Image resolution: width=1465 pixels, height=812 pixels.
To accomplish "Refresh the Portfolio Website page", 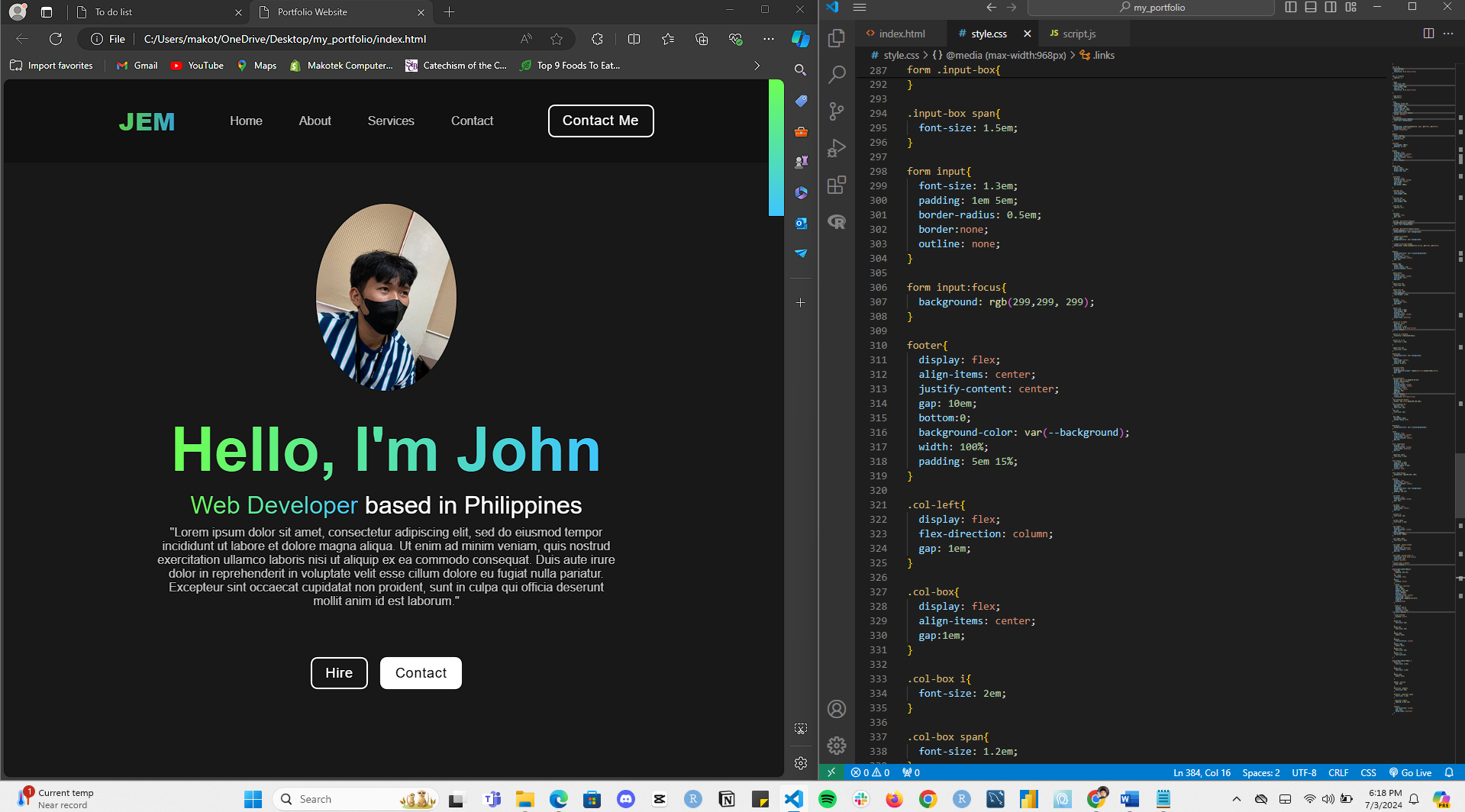I will click(56, 39).
